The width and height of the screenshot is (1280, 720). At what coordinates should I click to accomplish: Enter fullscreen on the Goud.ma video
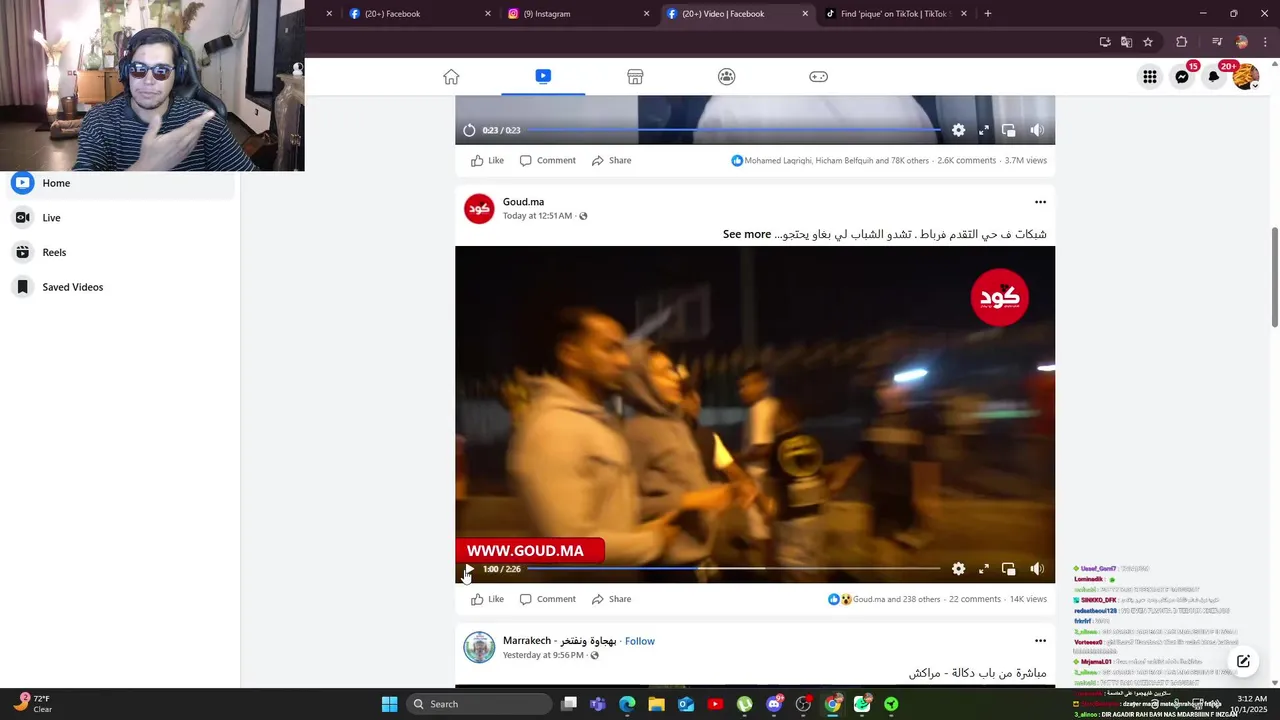coord(984,569)
